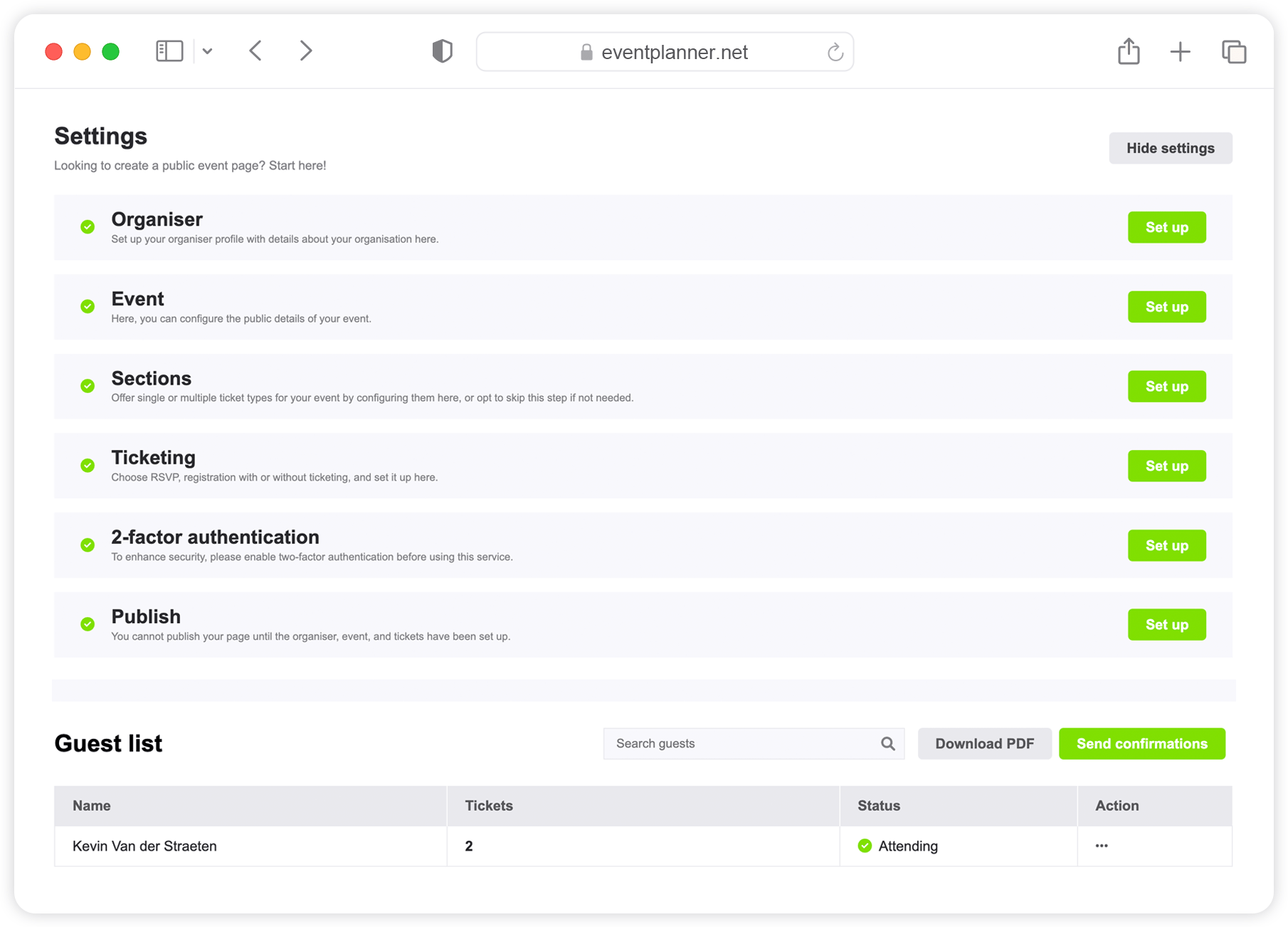The height and width of the screenshot is (927, 1288).
Task: Click the share icon in the browser toolbar
Action: pyautogui.click(x=1129, y=51)
